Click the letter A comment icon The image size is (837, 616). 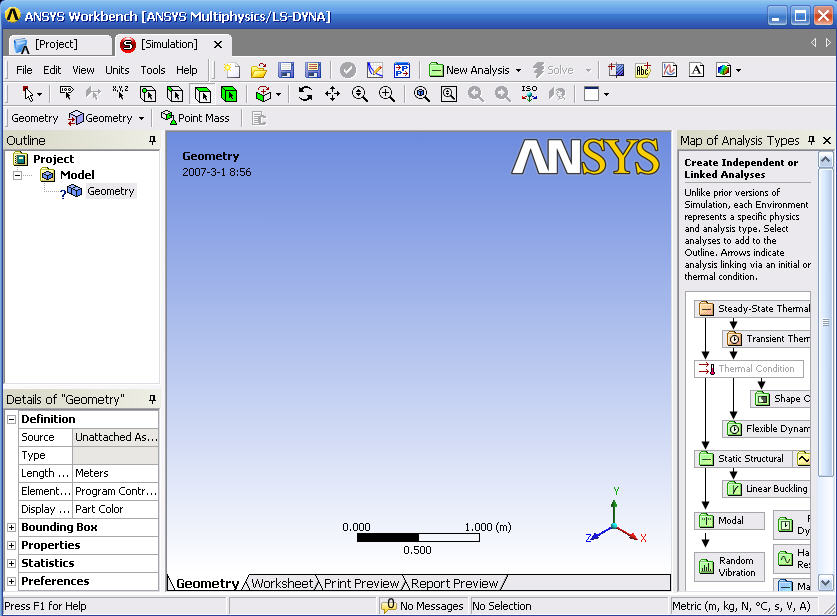coord(696,70)
